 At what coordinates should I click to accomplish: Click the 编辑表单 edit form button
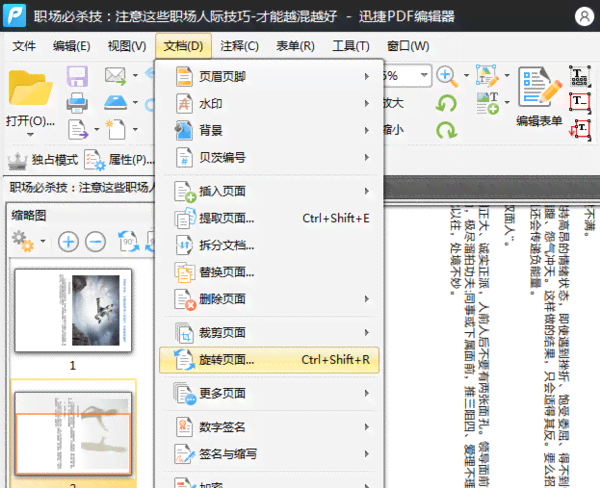pyautogui.click(x=539, y=97)
